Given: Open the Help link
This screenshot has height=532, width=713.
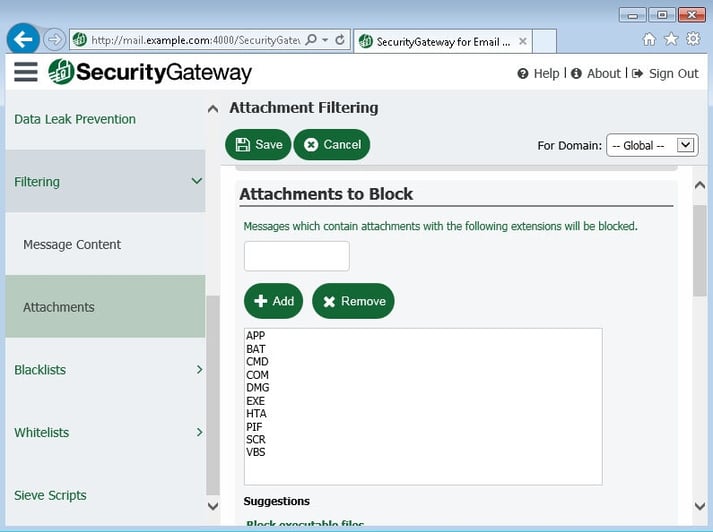Looking at the screenshot, I should pos(538,73).
